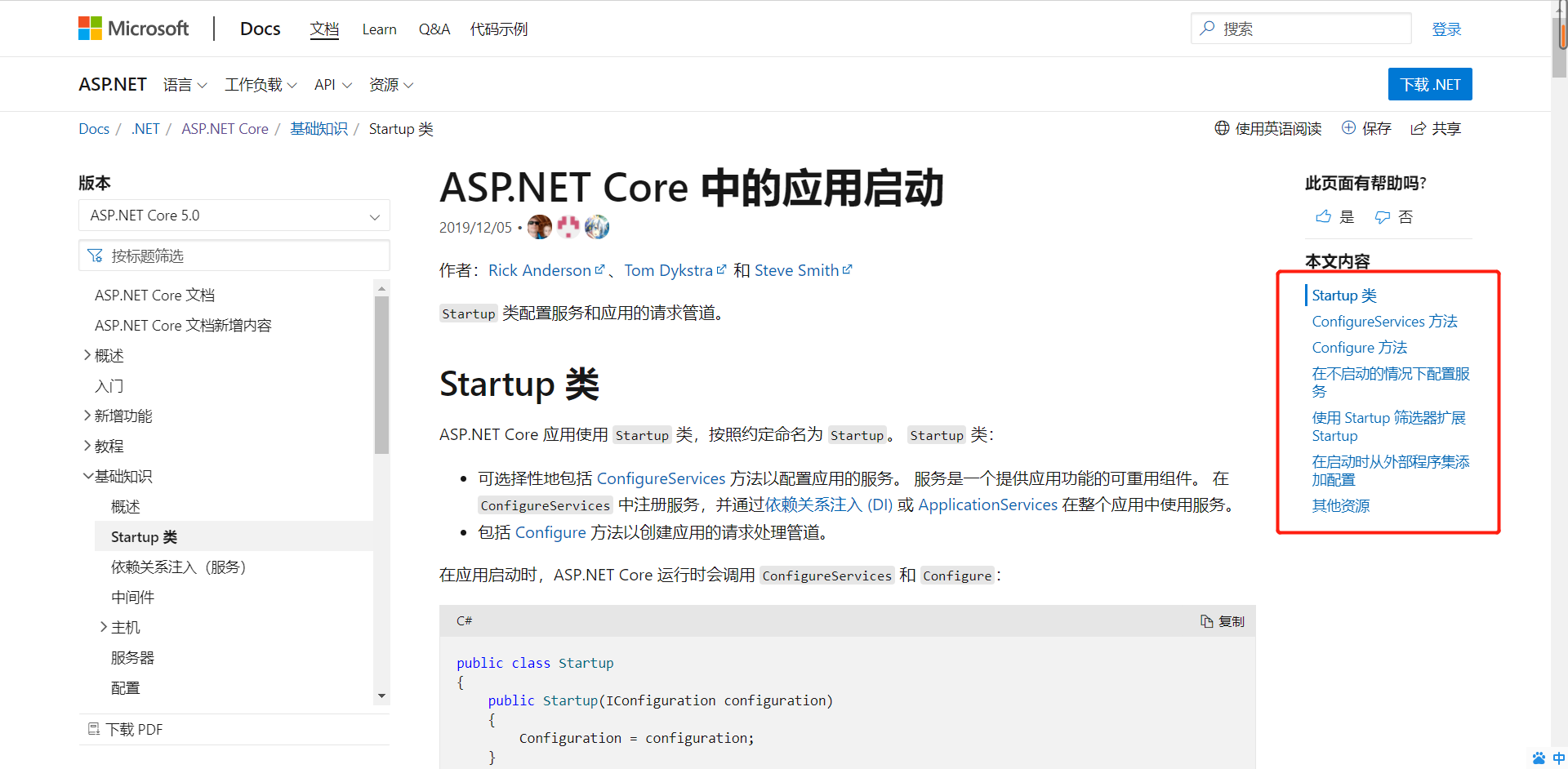Expand the 教程 tree node

(x=87, y=446)
